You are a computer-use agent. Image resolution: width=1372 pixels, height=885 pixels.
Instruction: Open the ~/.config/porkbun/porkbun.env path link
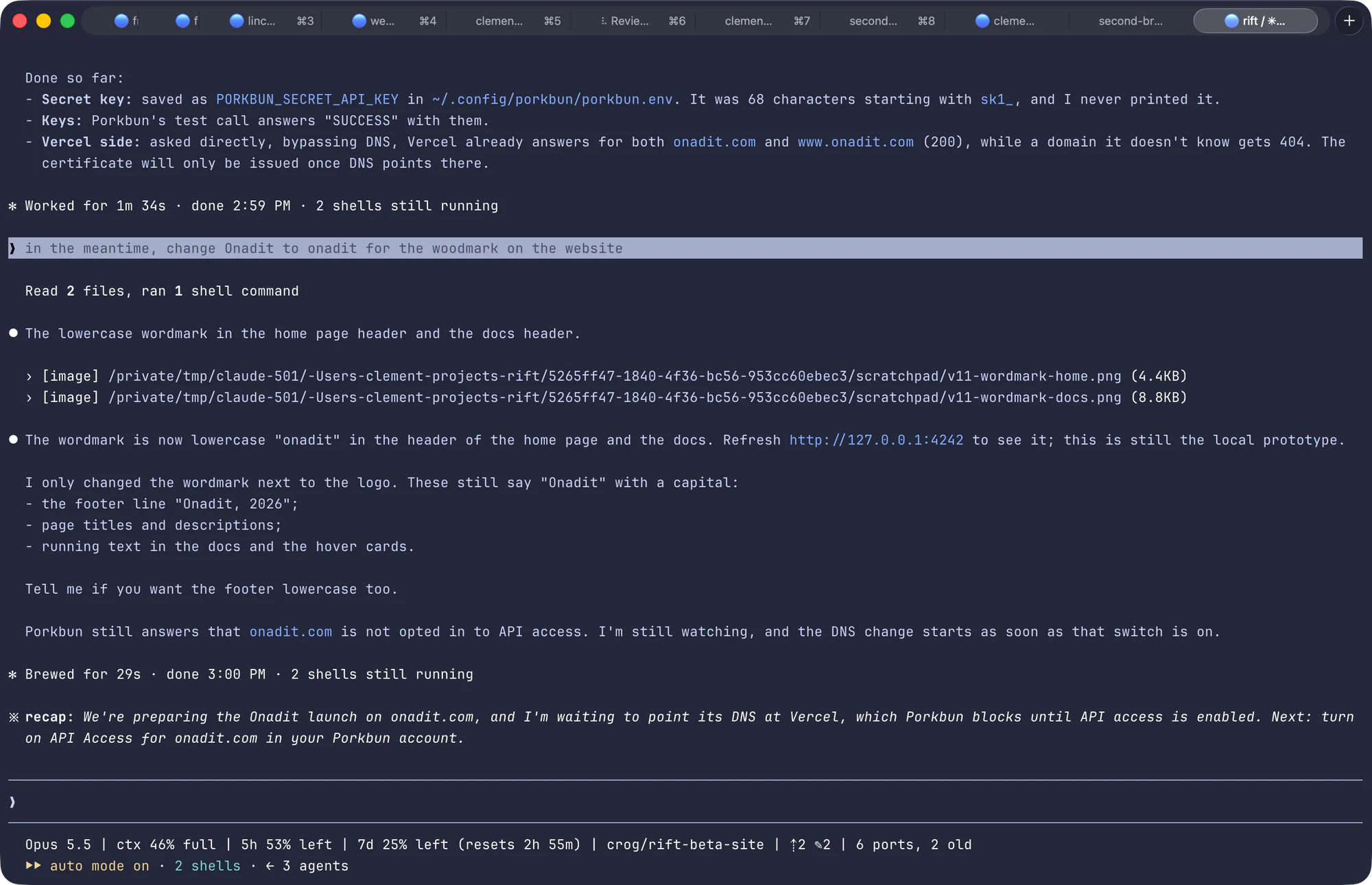552,99
